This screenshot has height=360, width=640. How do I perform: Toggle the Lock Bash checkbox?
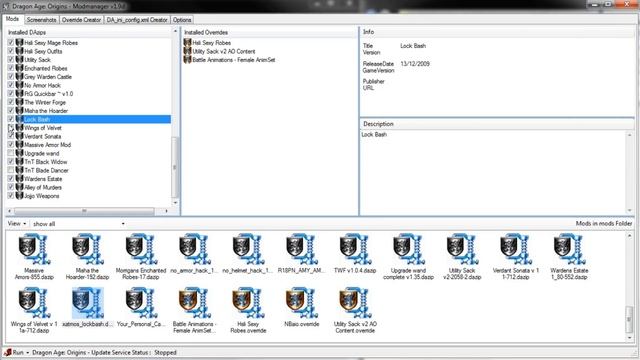11,119
